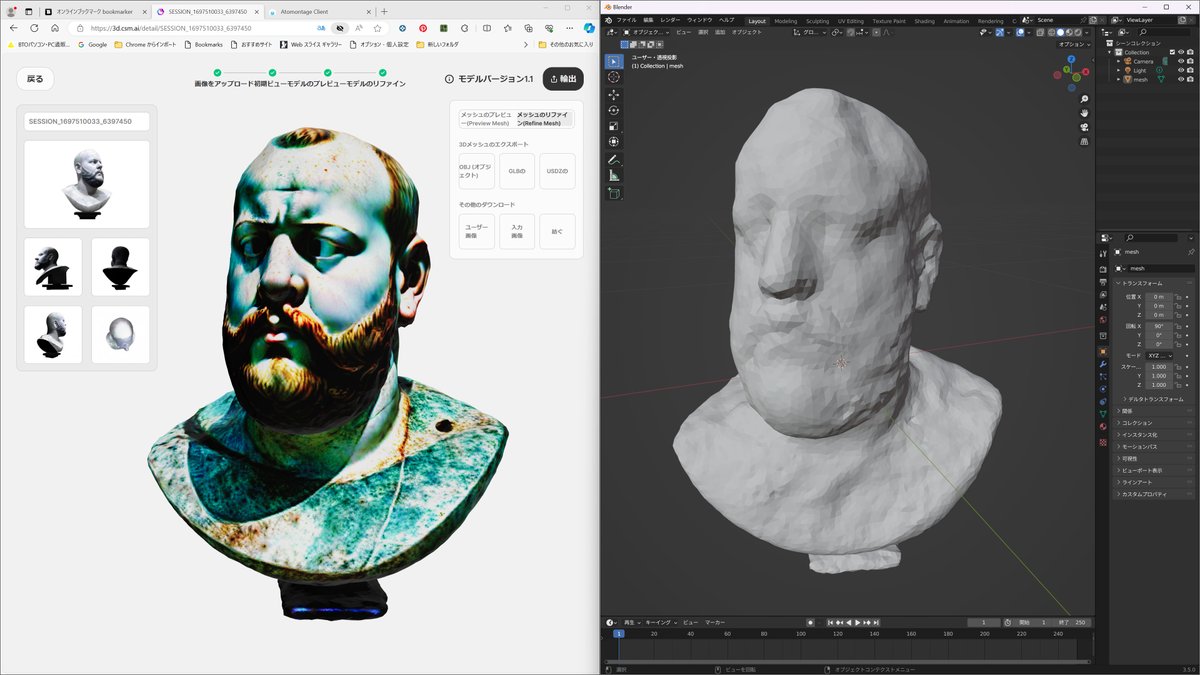Select the Blender Select Box tool
The height and width of the screenshot is (675, 1200).
pyautogui.click(x=614, y=61)
